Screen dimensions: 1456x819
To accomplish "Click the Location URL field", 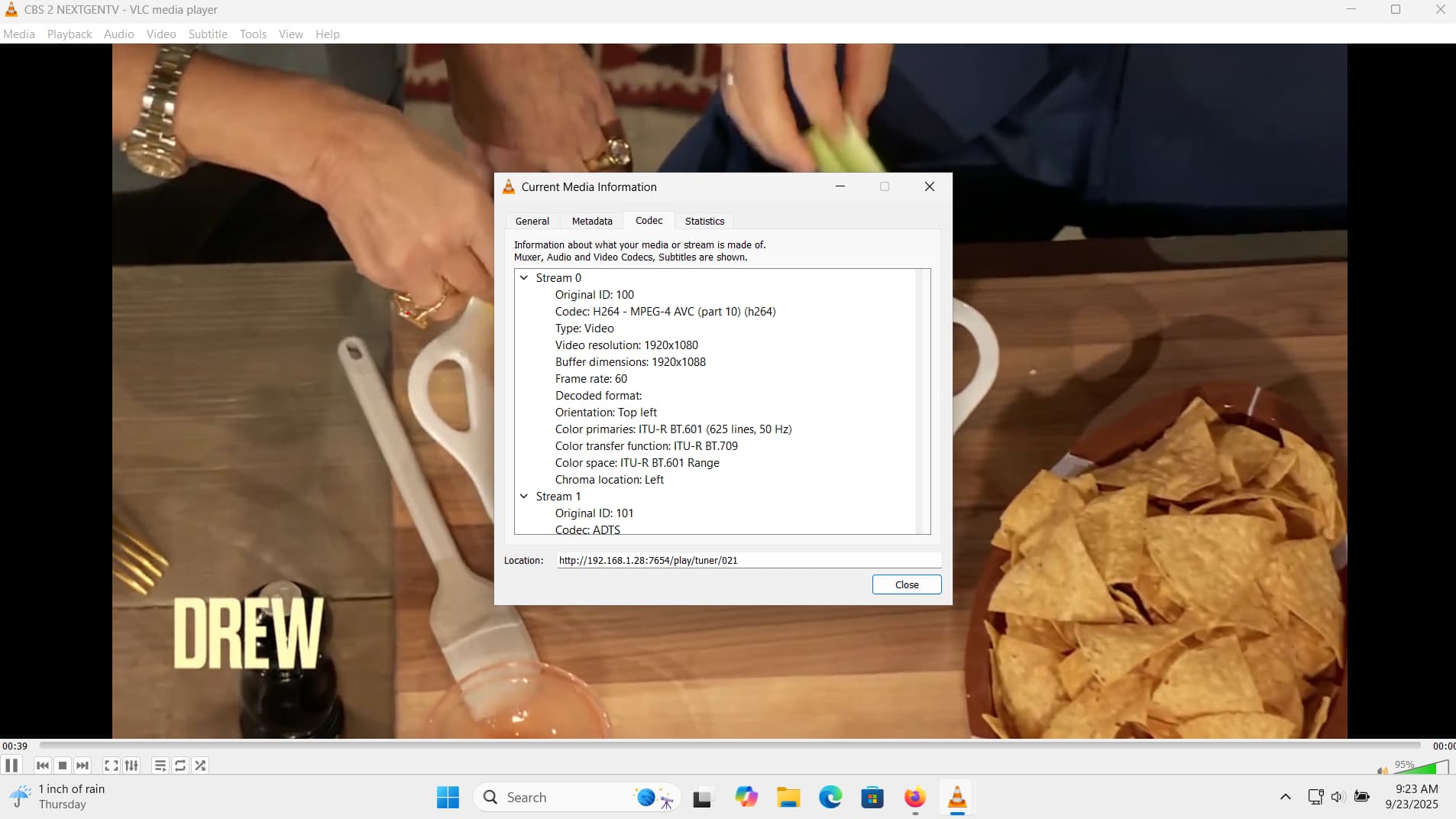I will [x=749, y=561].
